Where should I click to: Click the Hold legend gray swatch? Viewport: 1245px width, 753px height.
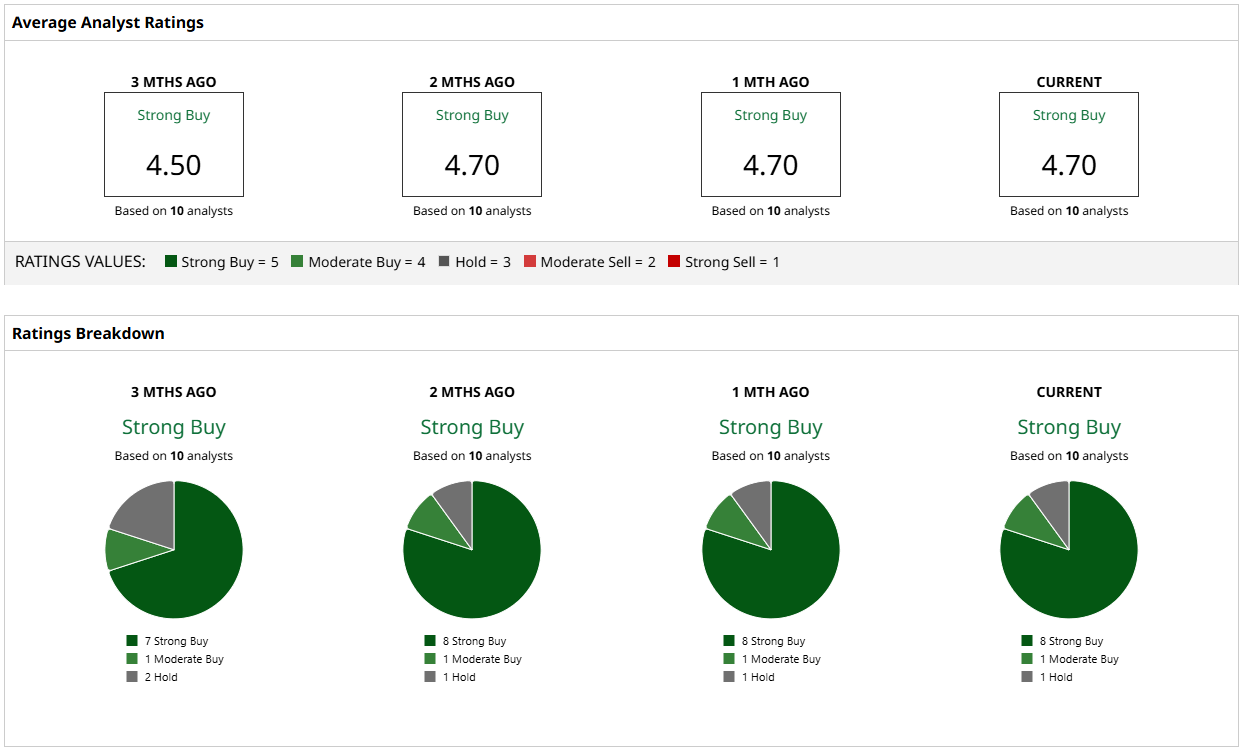tap(444, 262)
